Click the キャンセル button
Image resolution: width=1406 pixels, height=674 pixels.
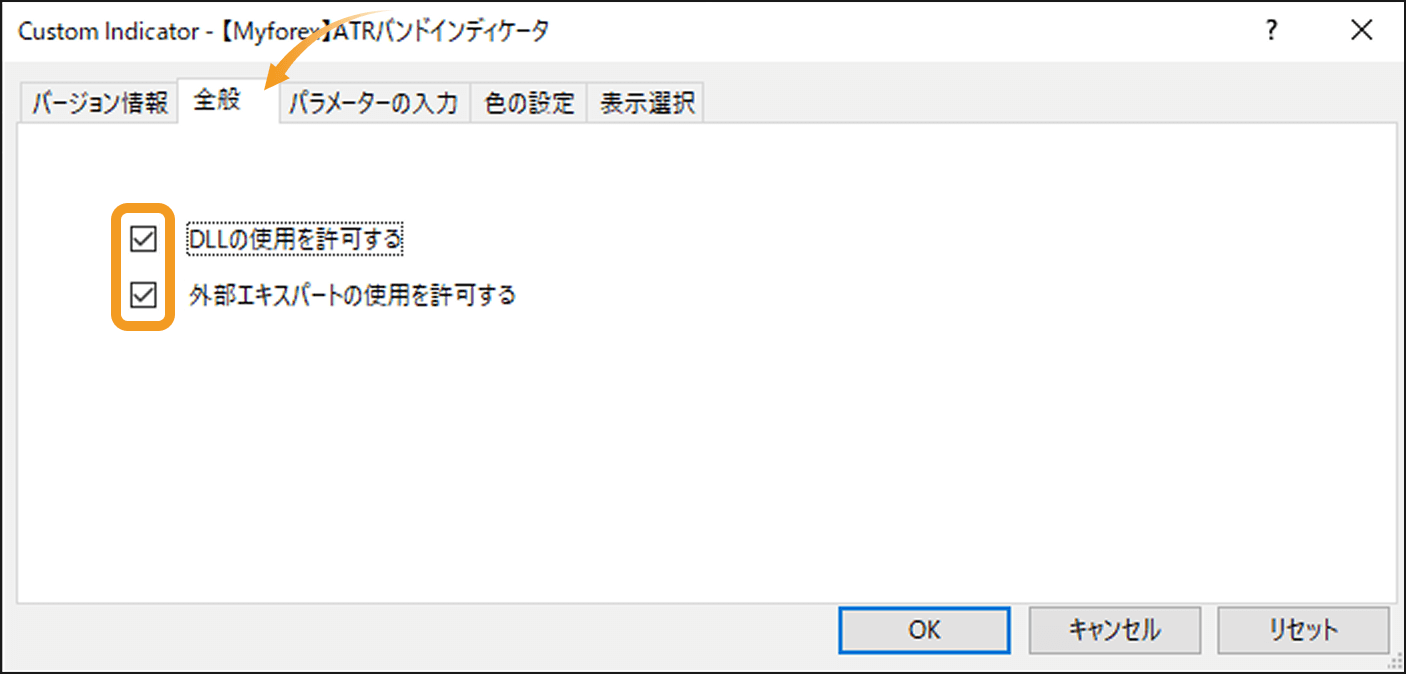[1113, 630]
